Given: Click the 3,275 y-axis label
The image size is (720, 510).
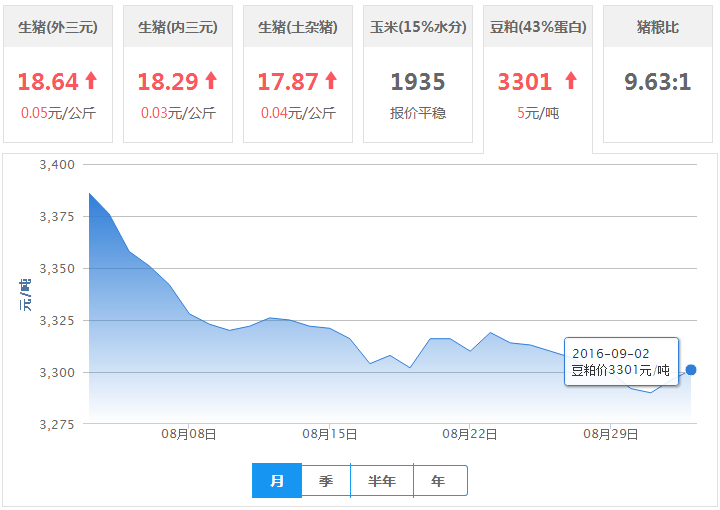Looking at the screenshot, I should coord(57,424).
